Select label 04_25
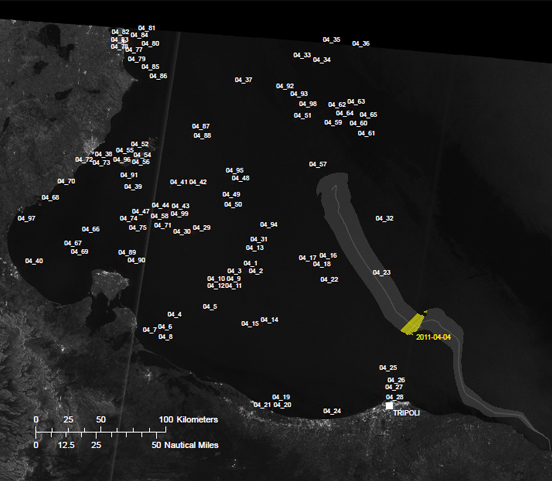 point(388,368)
